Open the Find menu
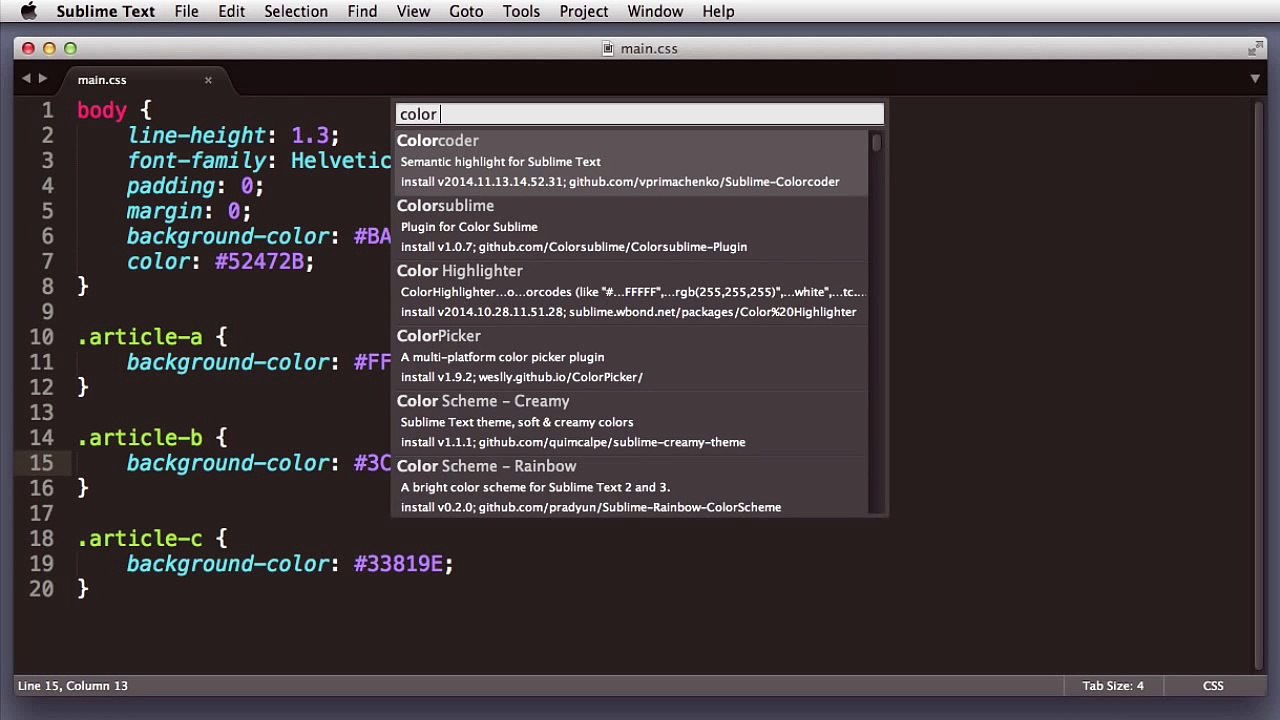 tap(362, 12)
